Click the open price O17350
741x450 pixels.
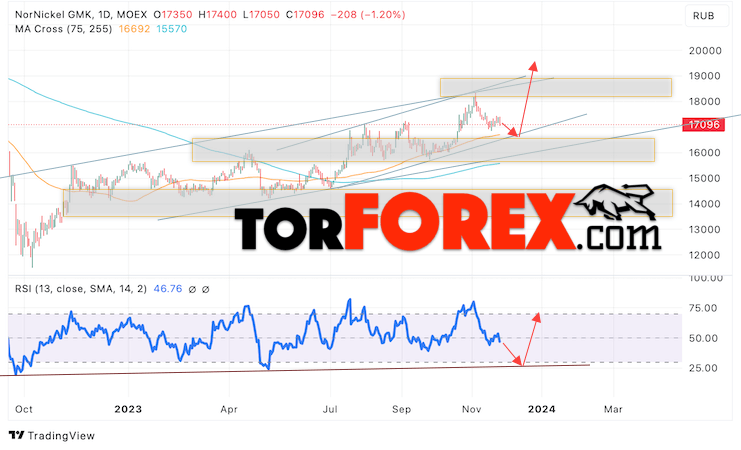point(172,15)
